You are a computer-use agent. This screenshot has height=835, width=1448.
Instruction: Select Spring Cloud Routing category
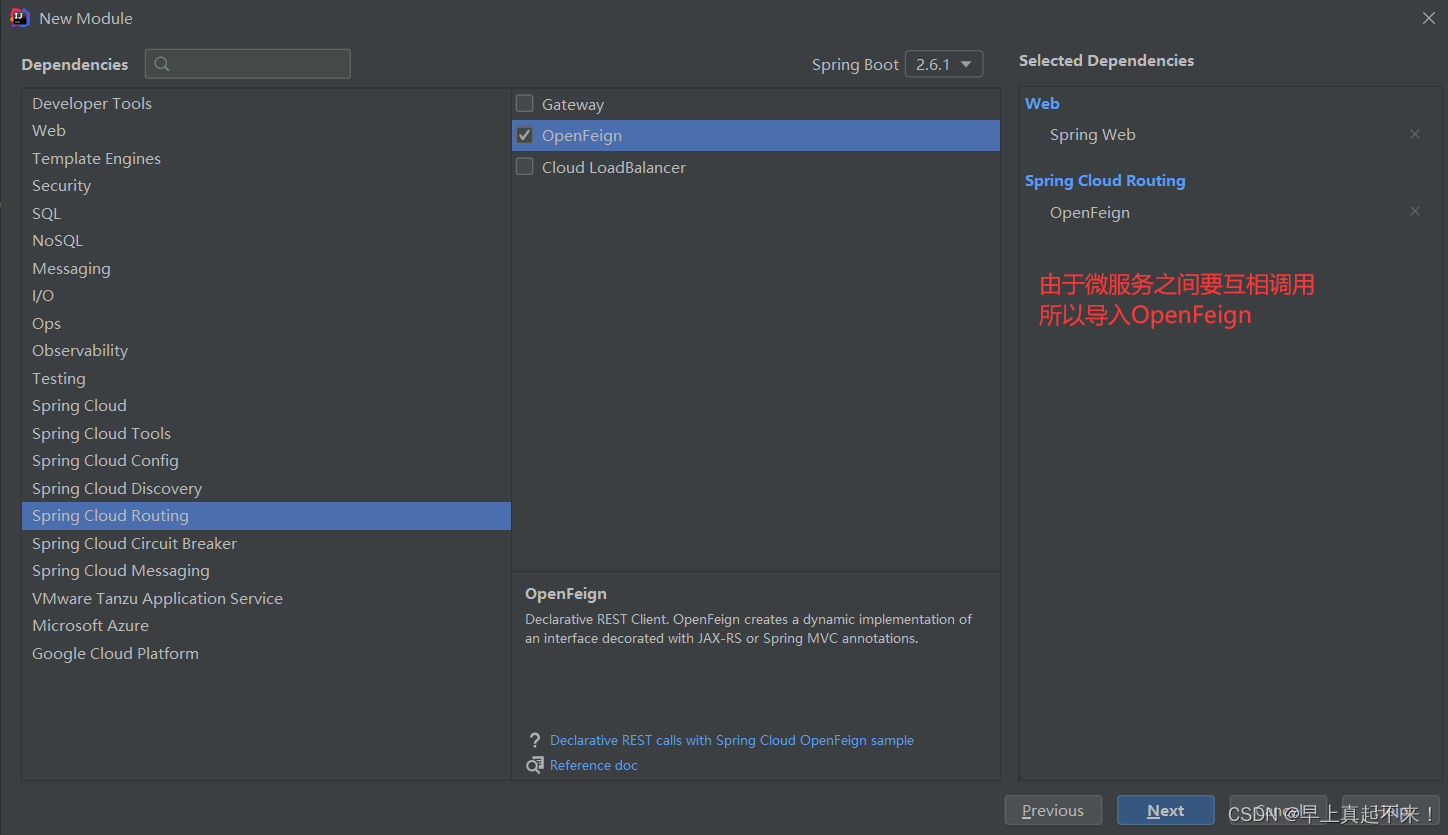266,516
